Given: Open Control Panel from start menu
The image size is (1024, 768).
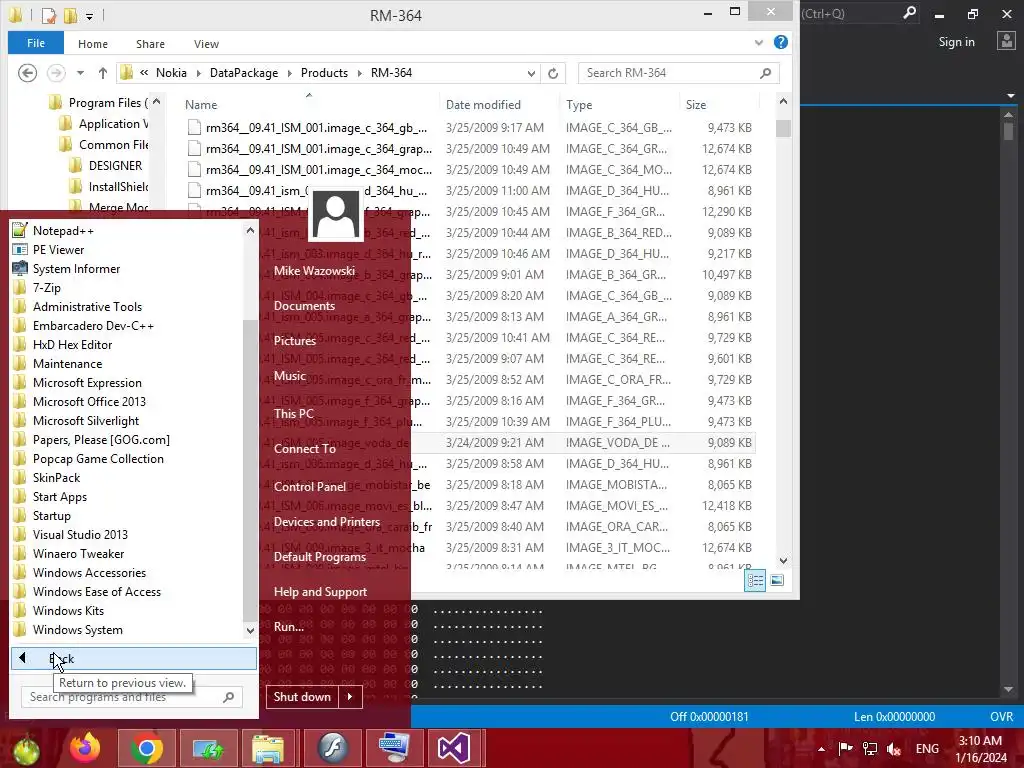Looking at the screenshot, I should point(310,487).
